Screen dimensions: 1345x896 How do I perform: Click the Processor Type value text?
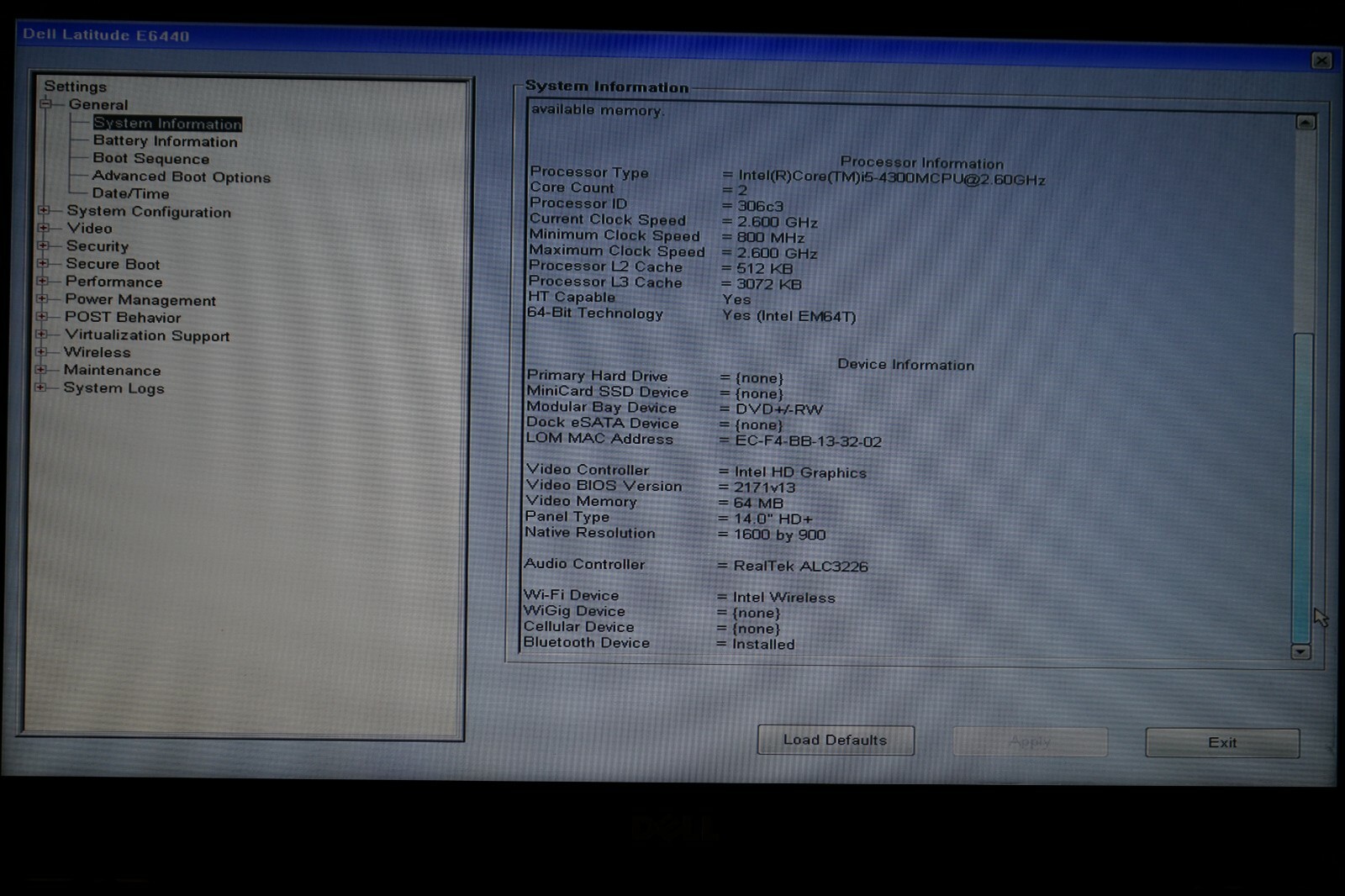tap(891, 178)
